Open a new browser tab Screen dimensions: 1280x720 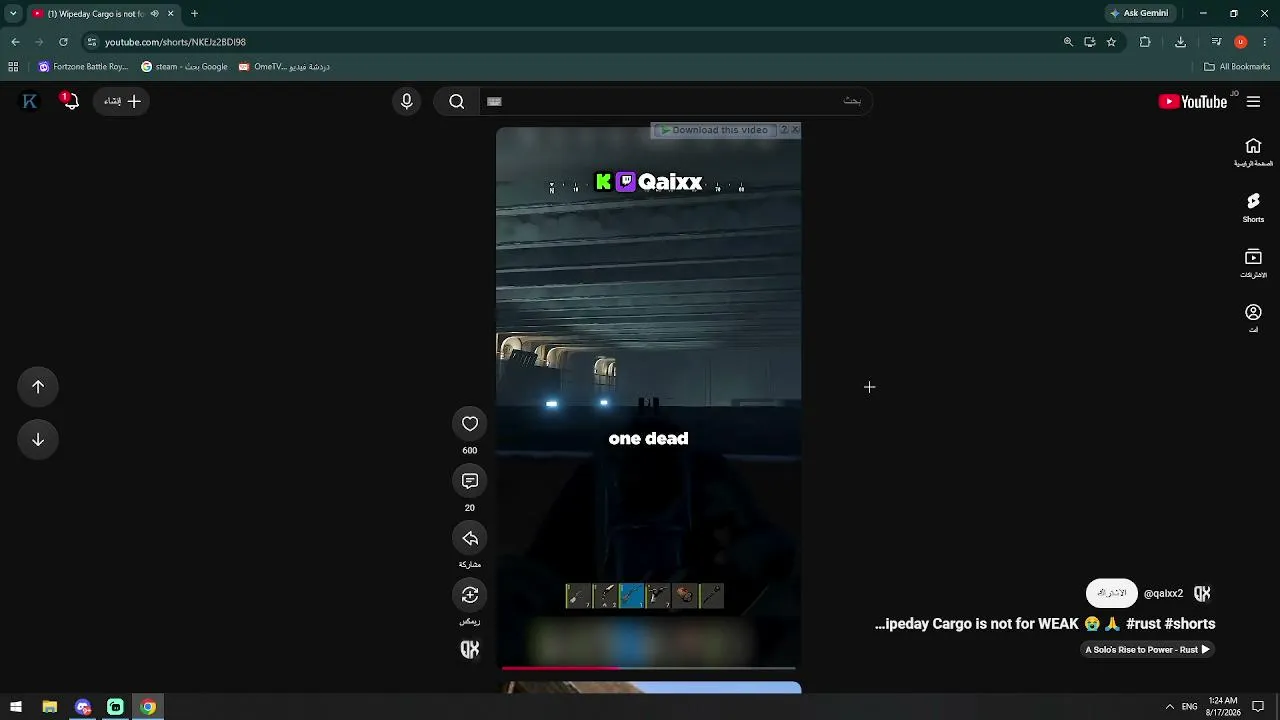click(x=194, y=14)
